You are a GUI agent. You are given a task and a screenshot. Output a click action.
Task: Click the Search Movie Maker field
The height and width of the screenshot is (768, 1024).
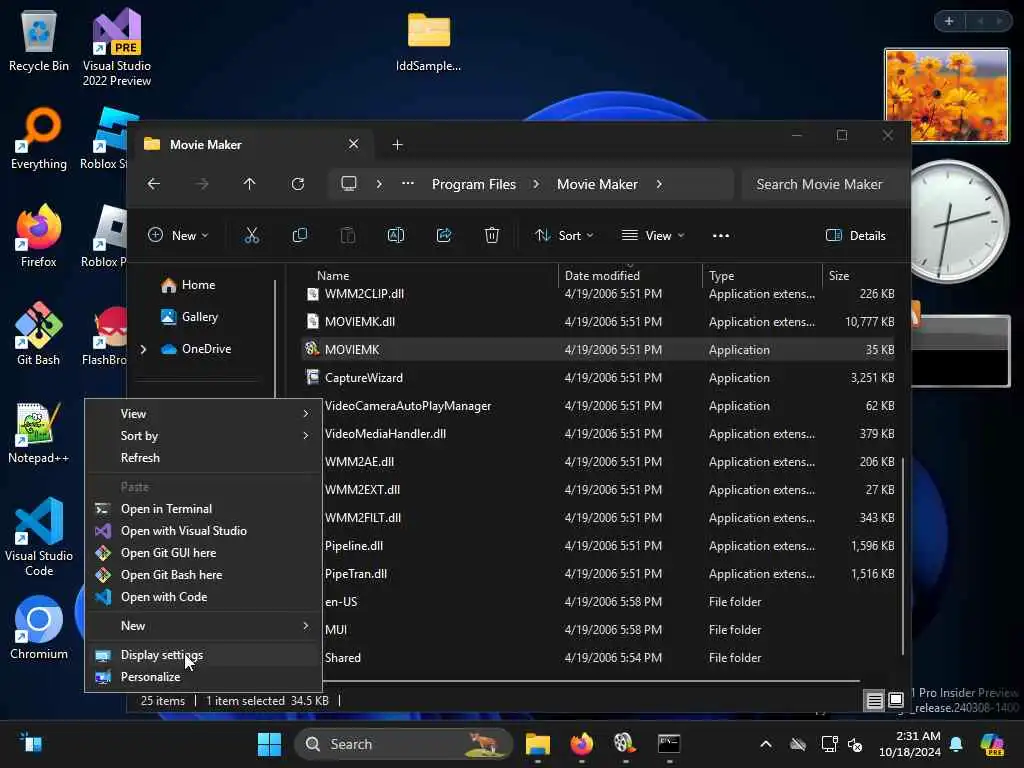coord(825,184)
